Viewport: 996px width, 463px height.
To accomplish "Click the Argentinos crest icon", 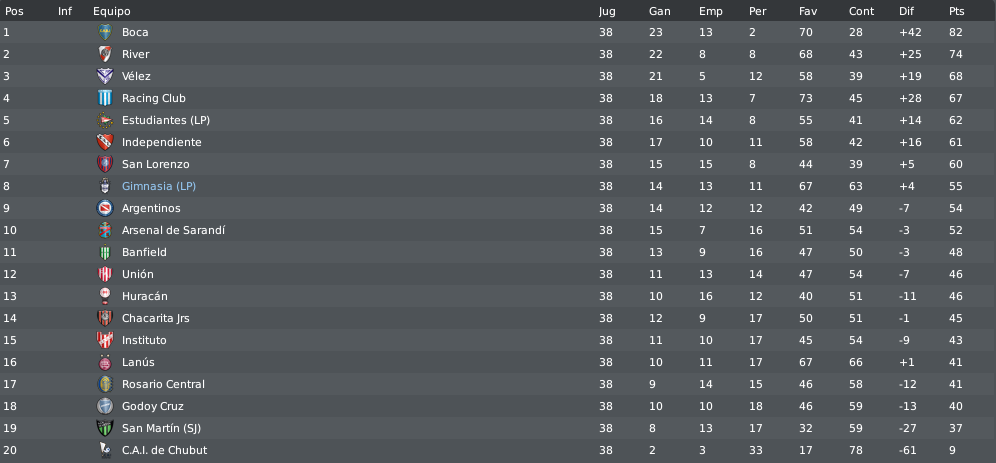I will click(x=105, y=208).
